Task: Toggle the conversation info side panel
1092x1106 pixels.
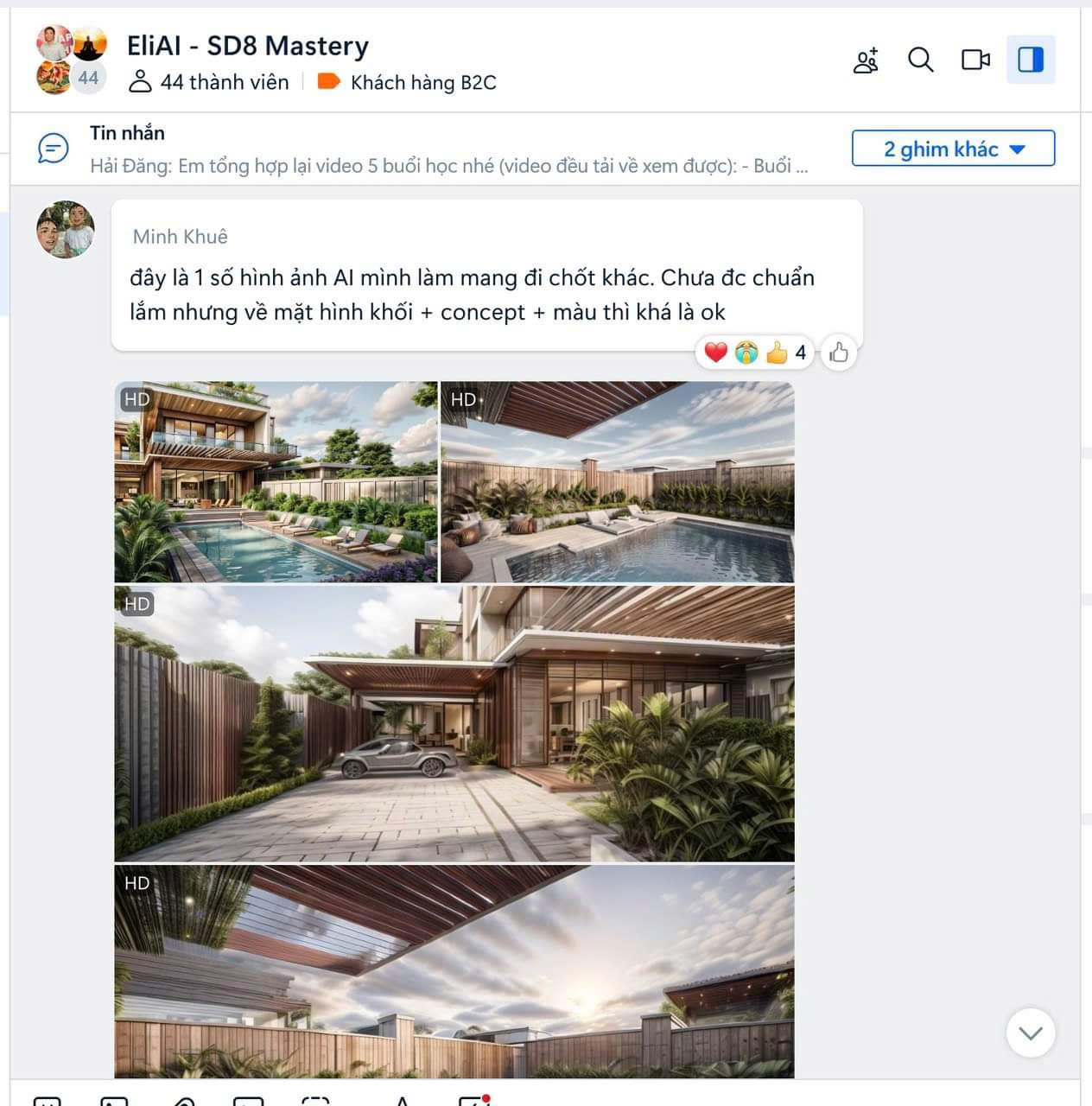Action: pyautogui.click(x=1031, y=60)
